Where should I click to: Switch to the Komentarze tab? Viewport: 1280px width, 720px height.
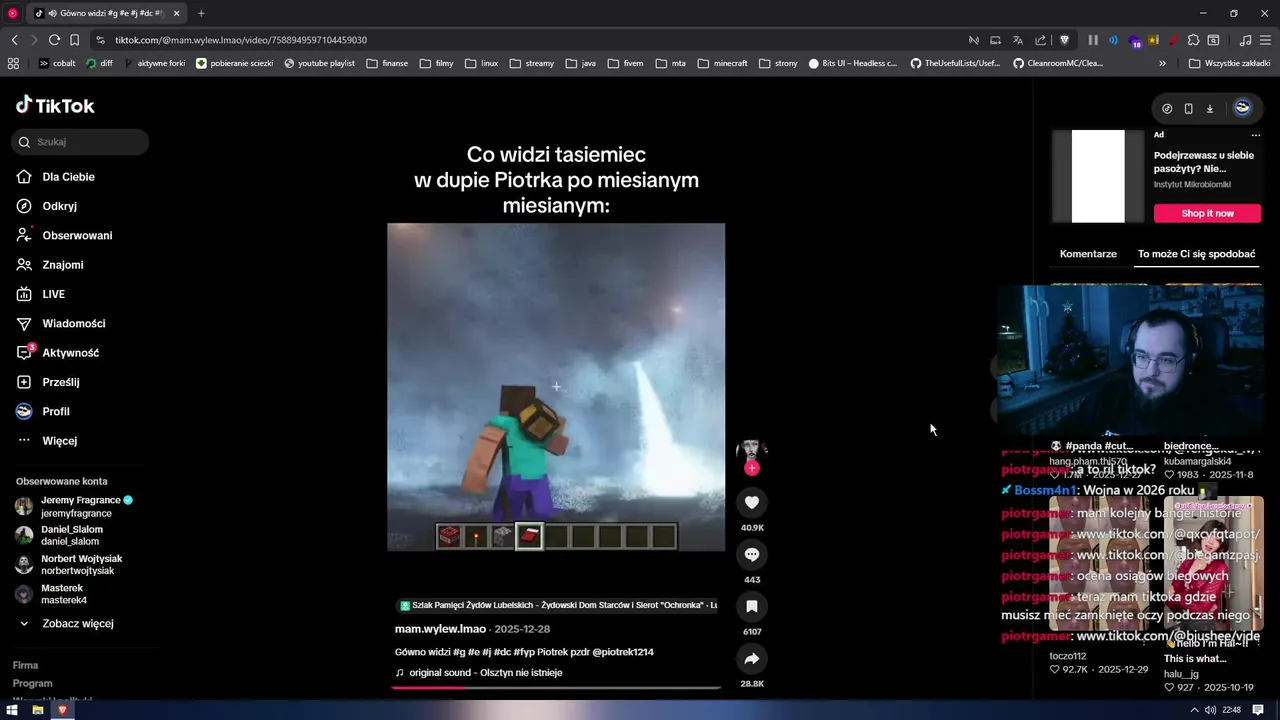(x=1088, y=254)
